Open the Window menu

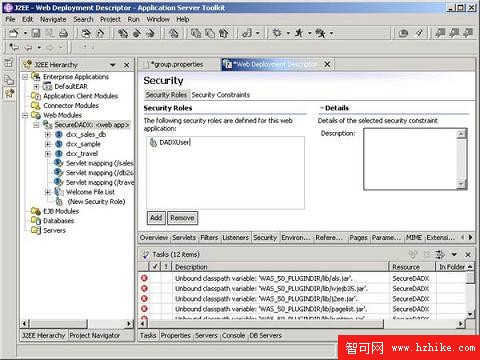click(x=158, y=19)
